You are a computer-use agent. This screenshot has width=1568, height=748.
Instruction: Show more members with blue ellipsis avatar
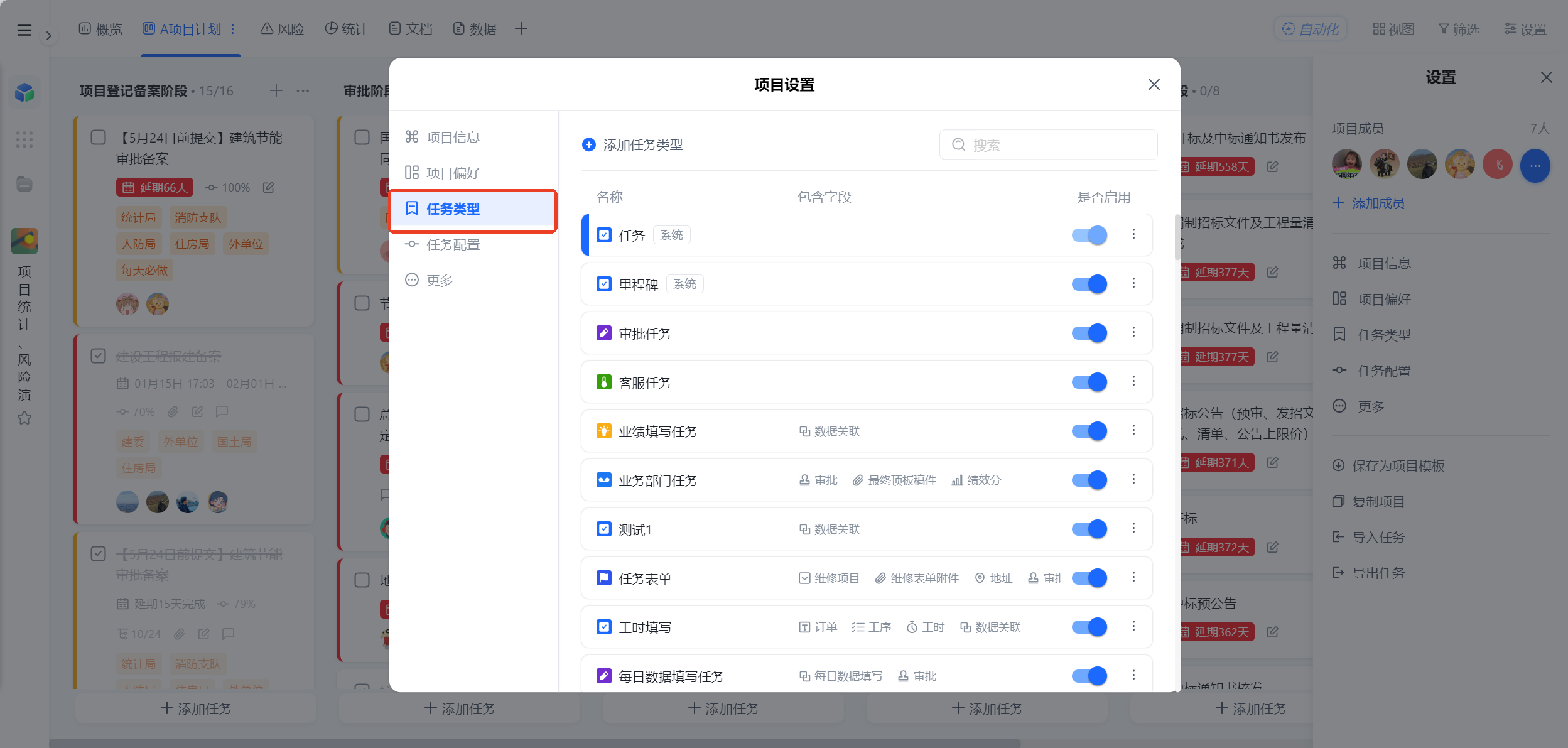tap(1535, 166)
